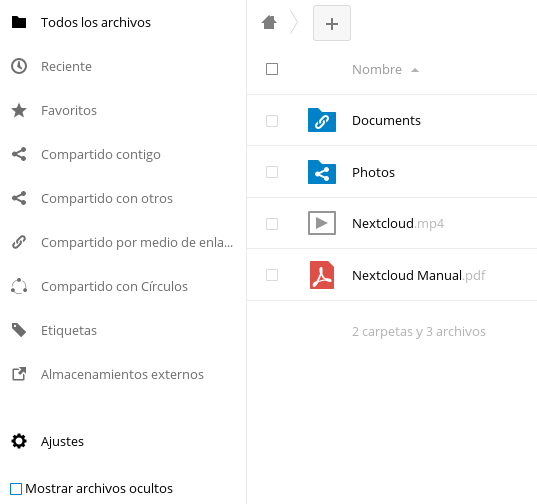Toggle the select-all files checkbox
537x504 pixels.
272,69
